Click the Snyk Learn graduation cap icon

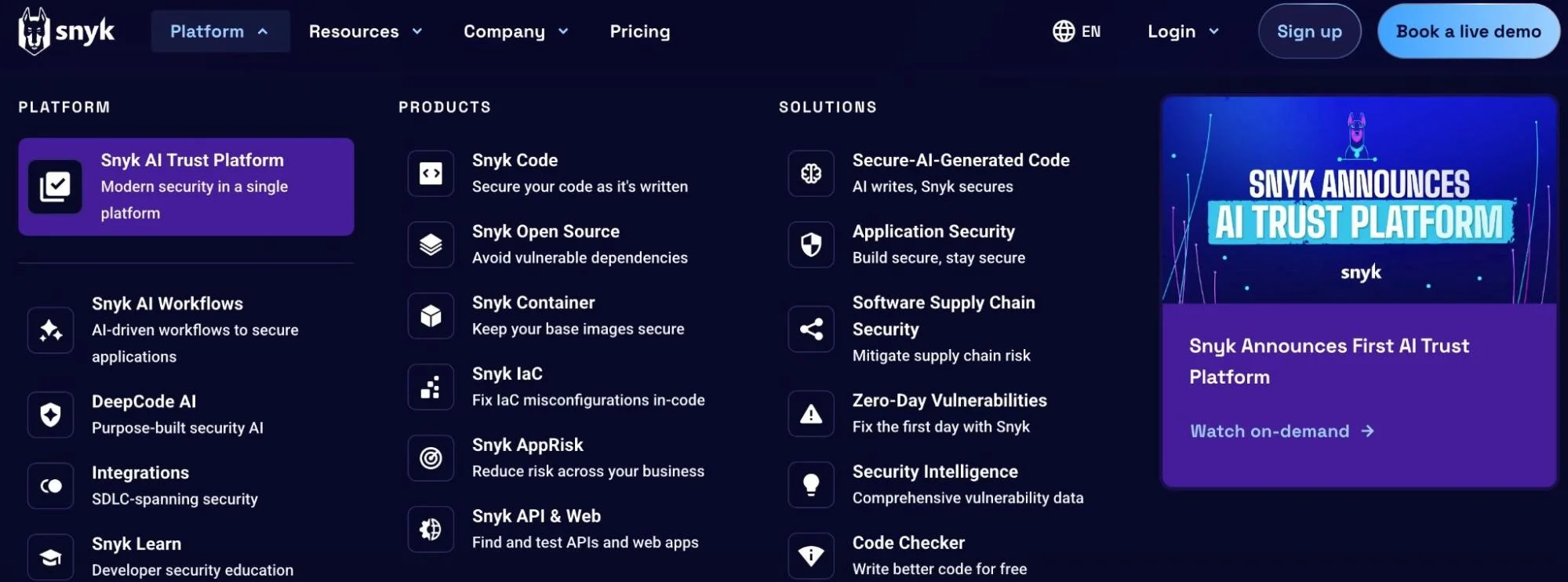pos(51,557)
